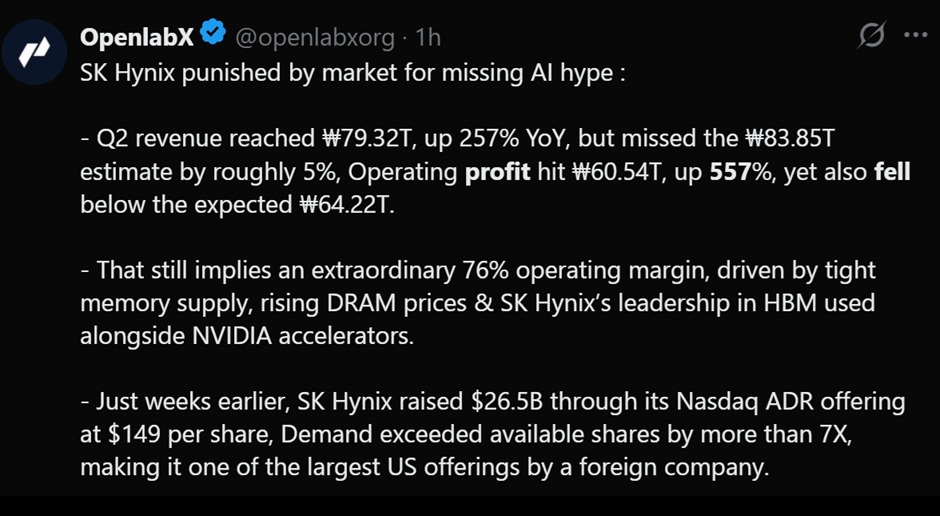This screenshot has width=940, height=516.
Task: Click the ₩83.85T estimate value
Action: pyautogui.click(x=789, y=138)
